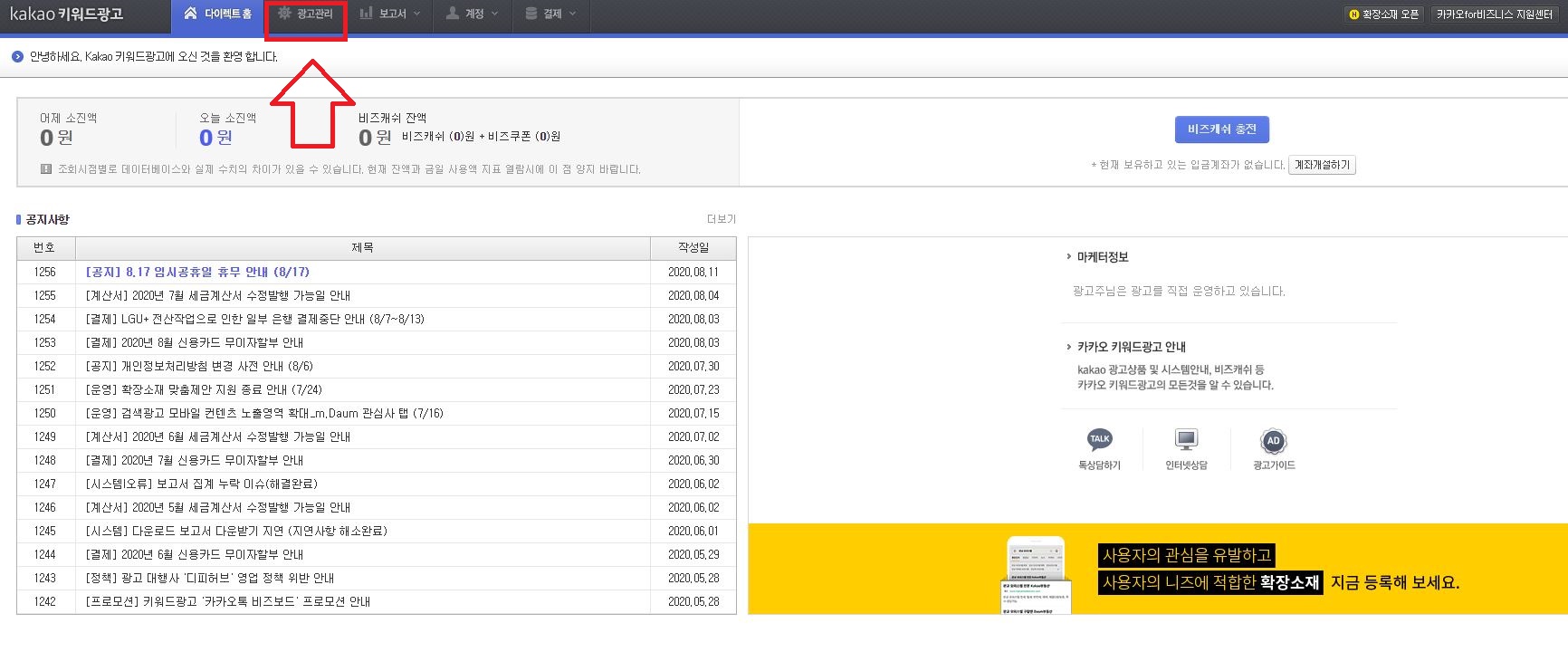This screenshot has height=652, width=1568.
Task: Open notice 2020년 5월 세금계산서 수정발행 가능일 안내
Action: tap(218, 507)
